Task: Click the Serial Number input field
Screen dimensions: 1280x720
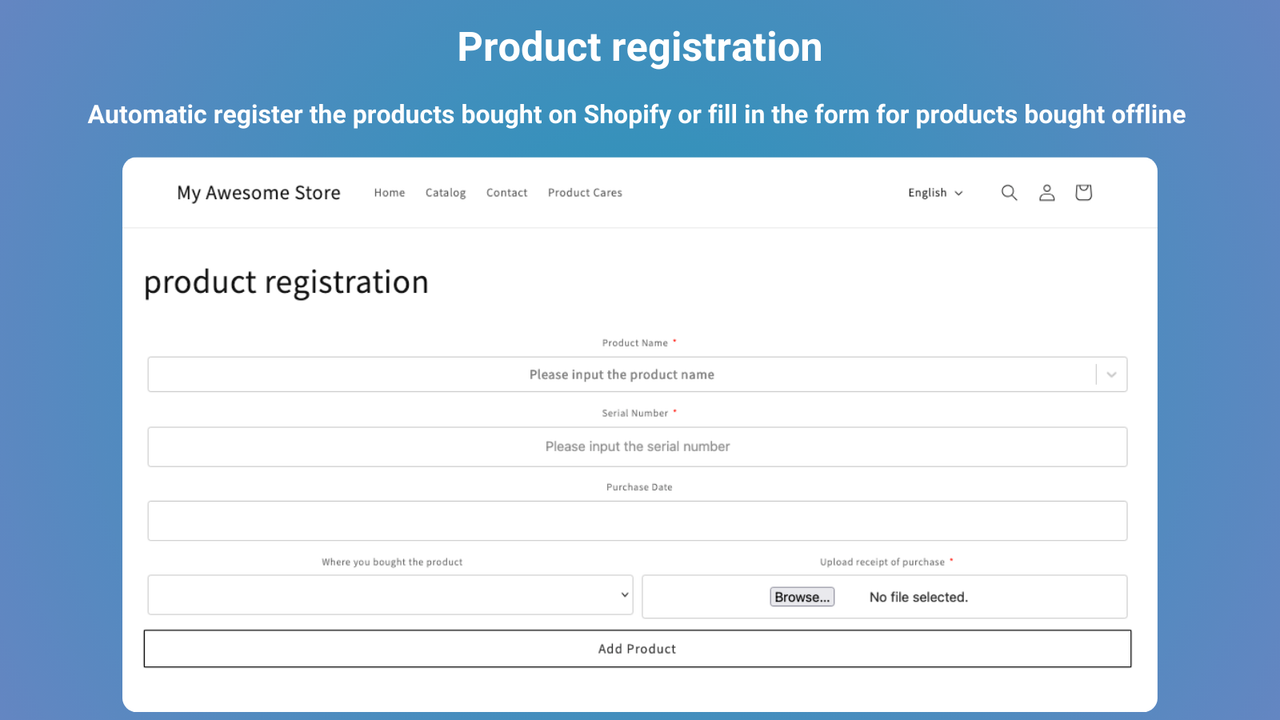Action: point(637,446)
